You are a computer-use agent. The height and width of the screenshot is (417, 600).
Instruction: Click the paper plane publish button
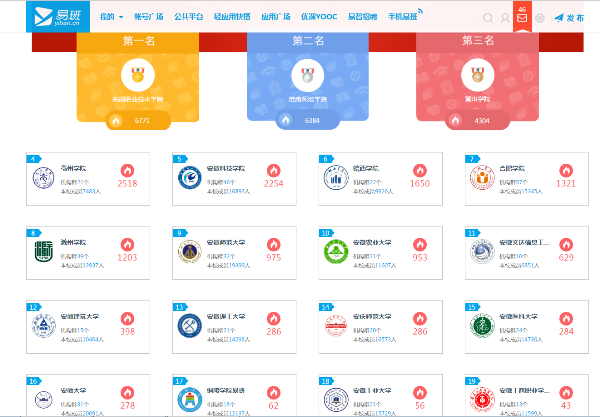tap(569, 18)
